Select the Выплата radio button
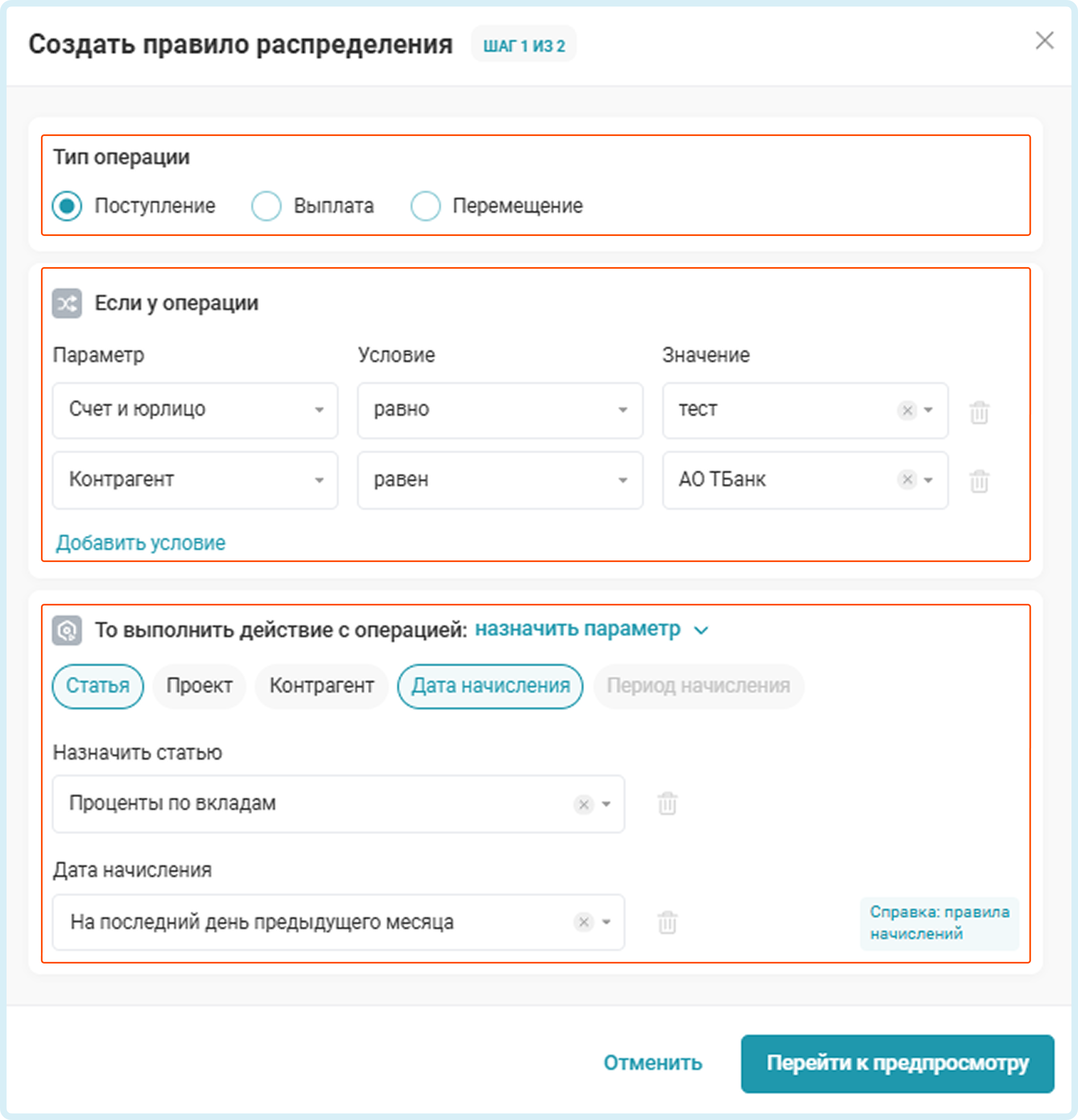This screenshot has height=1120, width=1078. [266, 206]
